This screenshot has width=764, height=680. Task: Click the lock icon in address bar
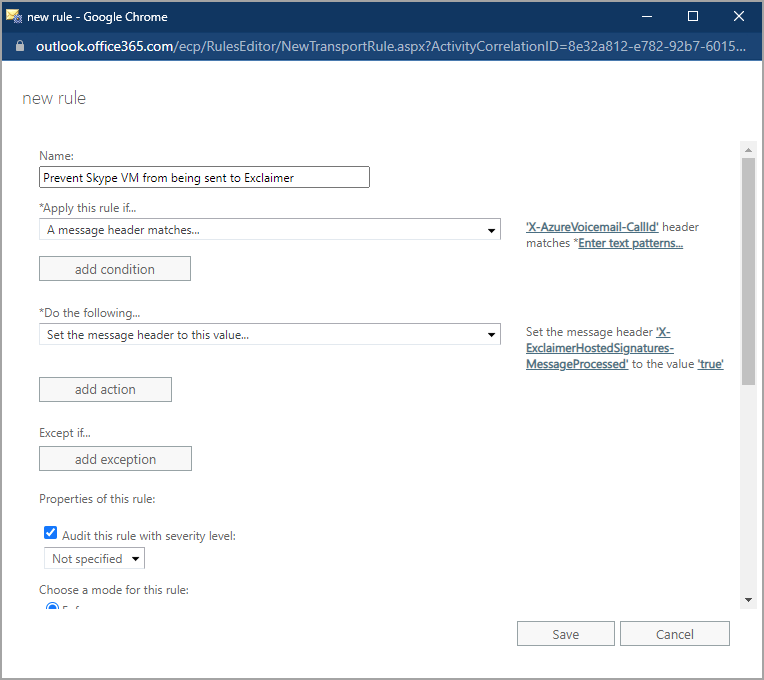click(18, 47)
